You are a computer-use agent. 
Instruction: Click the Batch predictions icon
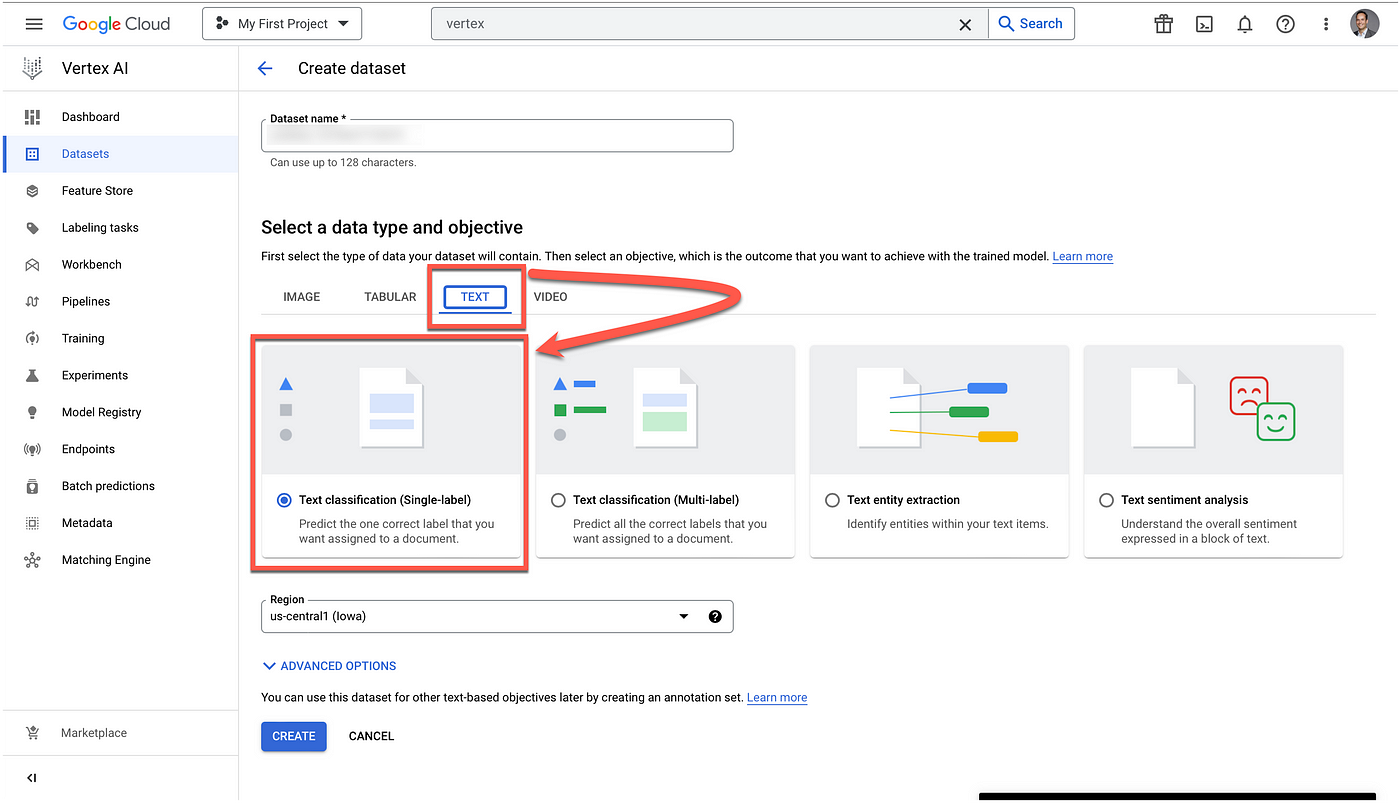[x=32, y=487]
